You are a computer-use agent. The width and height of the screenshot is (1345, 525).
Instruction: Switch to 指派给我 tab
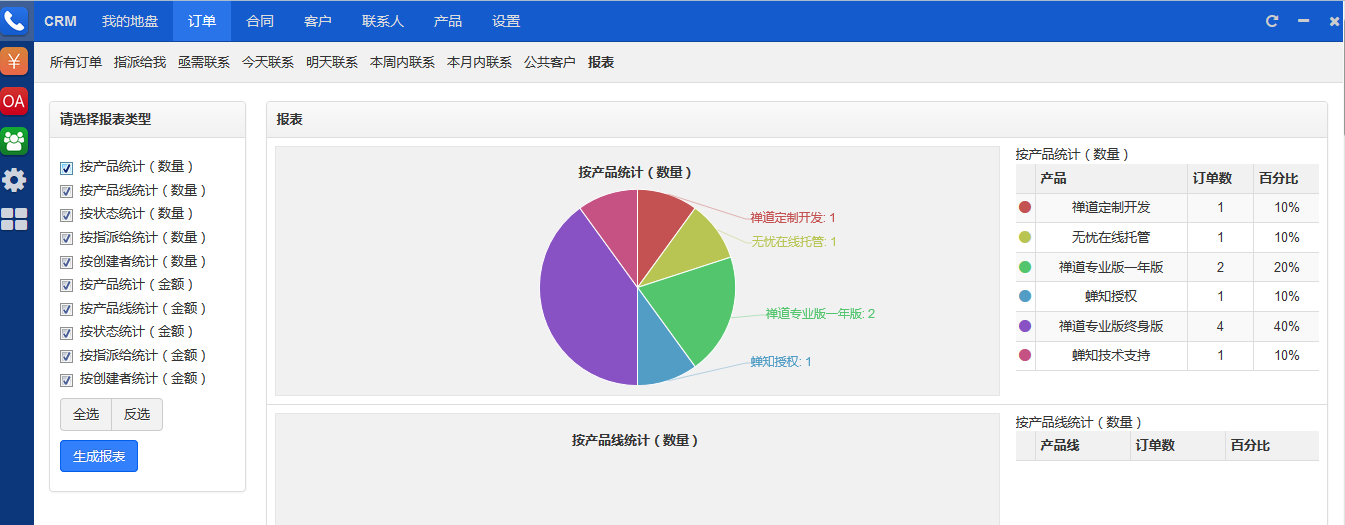(140, 62)
